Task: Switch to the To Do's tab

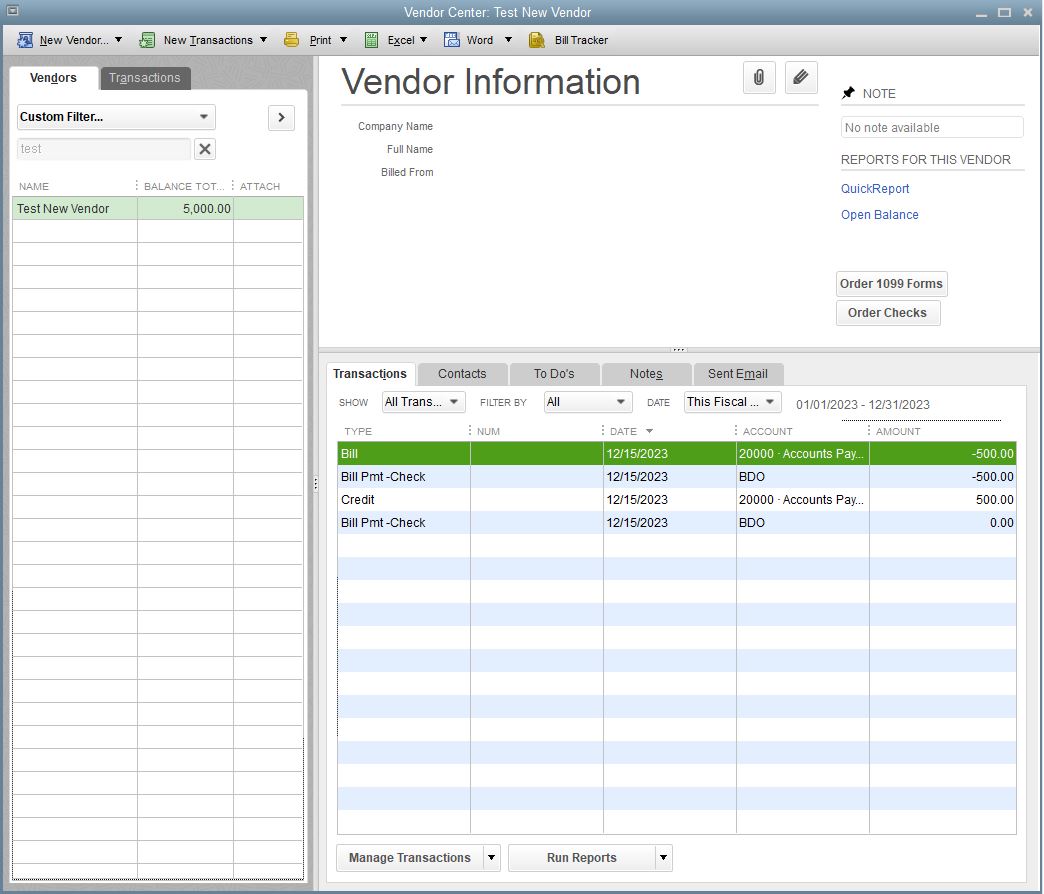Action: click(554, 374)
